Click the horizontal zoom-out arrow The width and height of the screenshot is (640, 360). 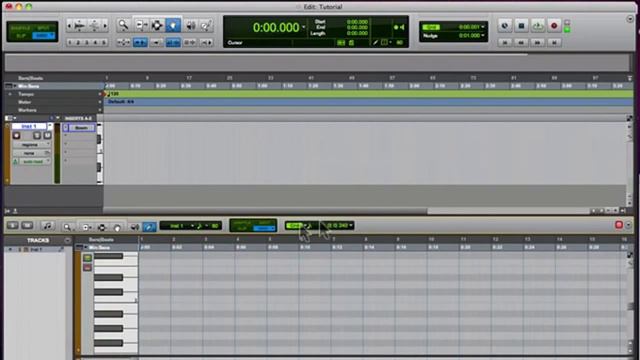[x=69, y=26]
